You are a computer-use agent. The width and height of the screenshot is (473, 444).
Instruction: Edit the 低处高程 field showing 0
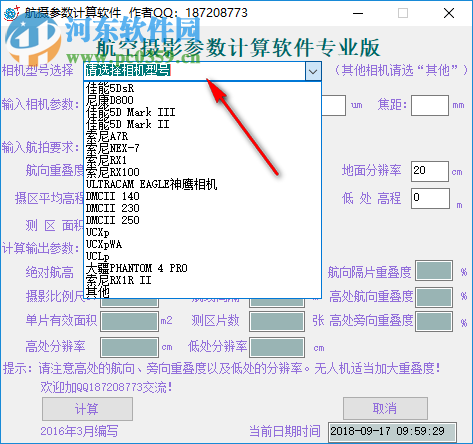[430, 199]
